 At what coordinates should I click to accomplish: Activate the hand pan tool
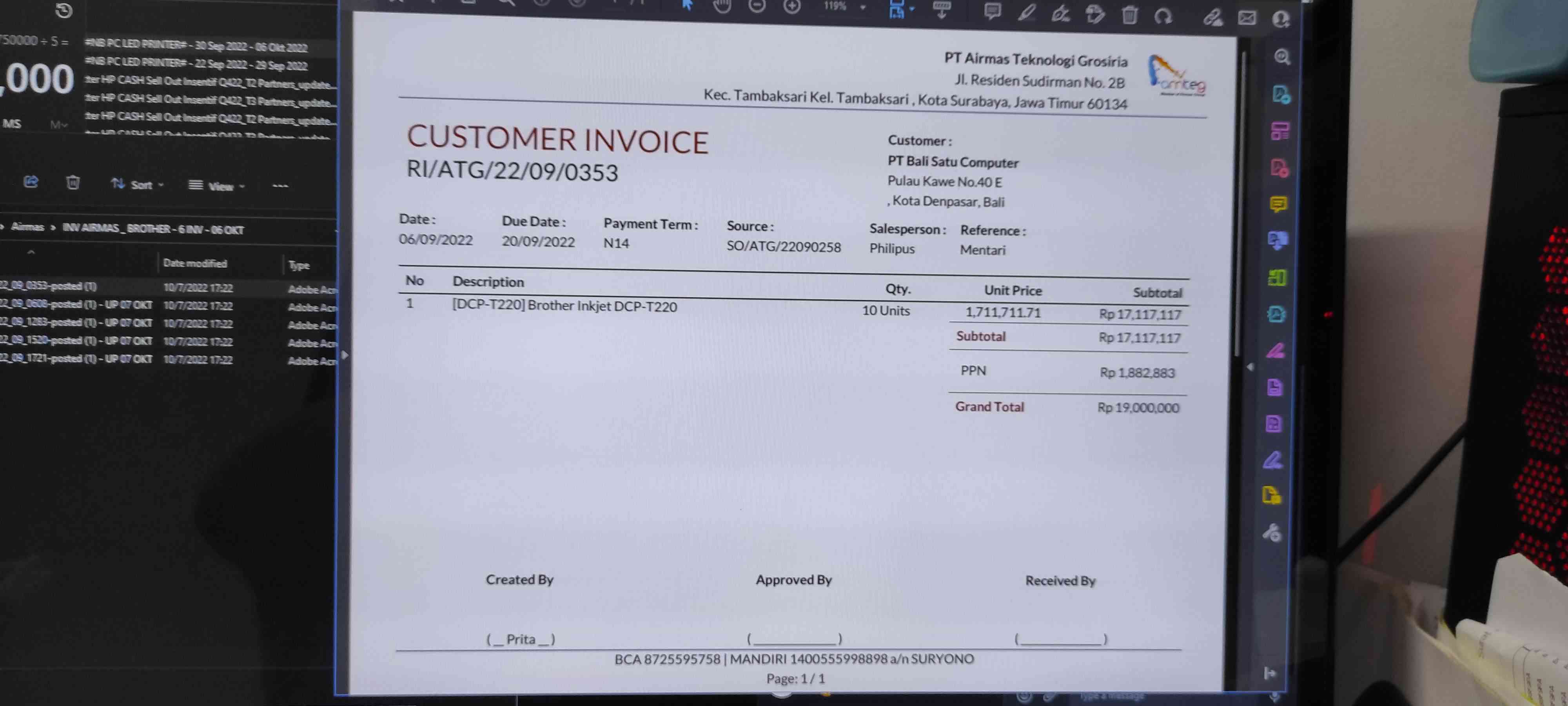(722, 6)
